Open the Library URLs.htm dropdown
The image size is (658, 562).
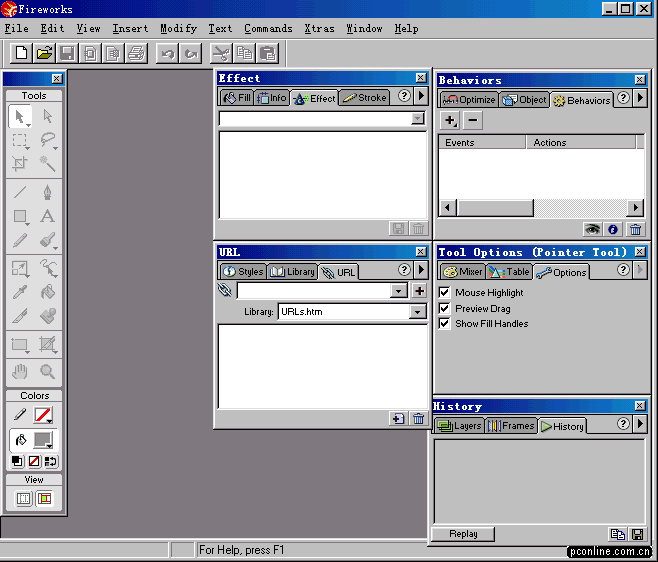pos(418,312)
